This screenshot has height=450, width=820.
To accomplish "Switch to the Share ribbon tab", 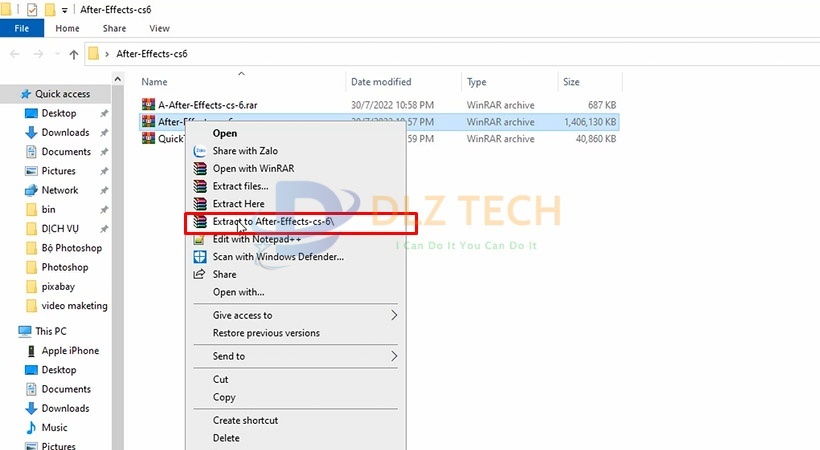I will click(x=114, y=28).
